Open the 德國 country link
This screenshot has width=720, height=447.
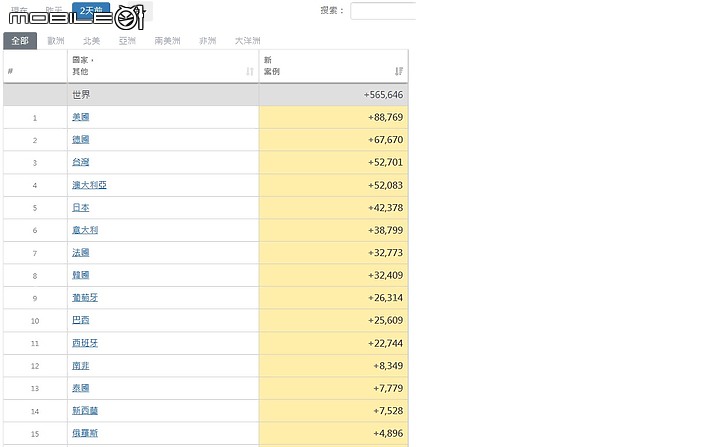click(x=81, y=140)
